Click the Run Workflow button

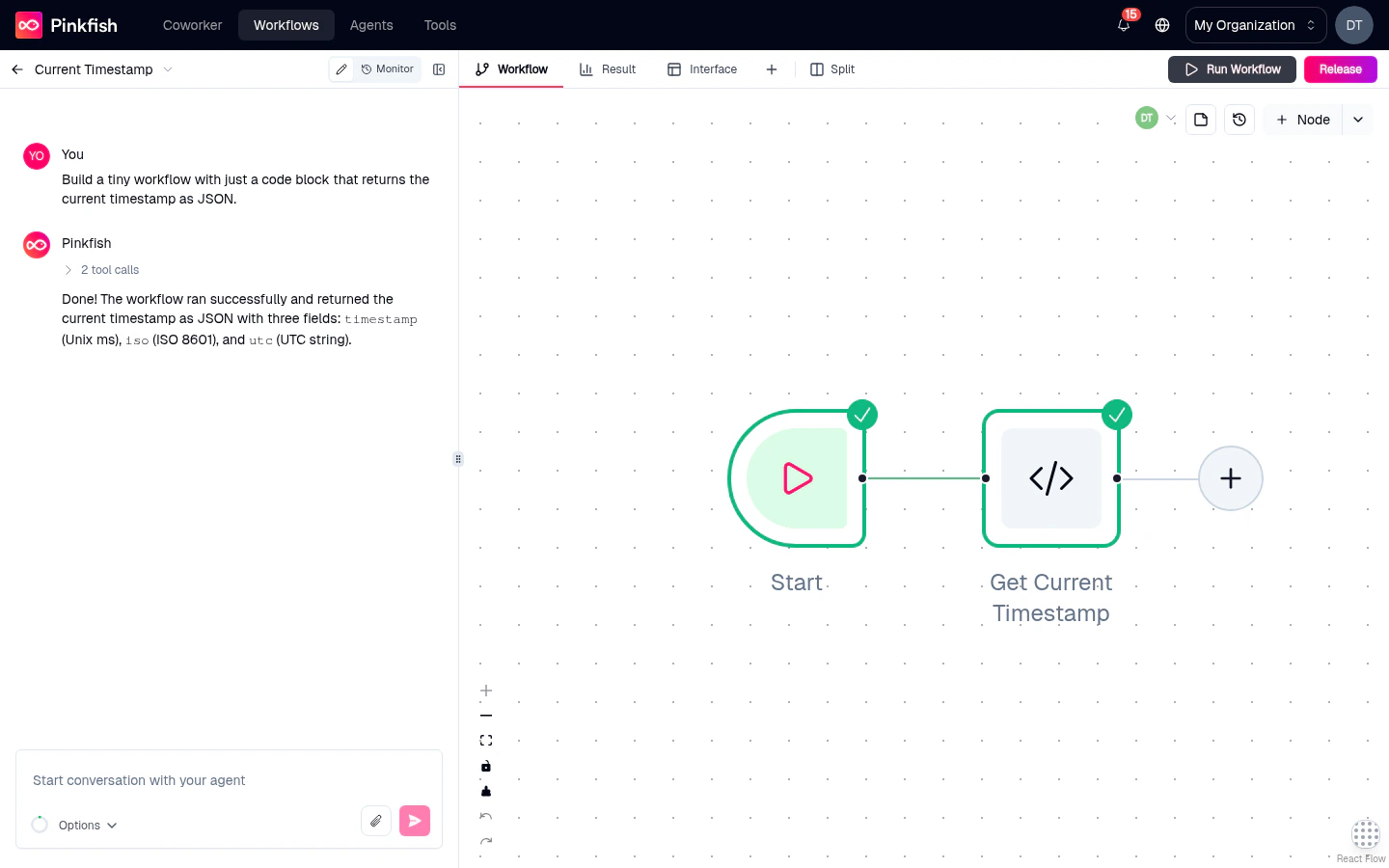pyautogui.click(x=1232, y=68)
